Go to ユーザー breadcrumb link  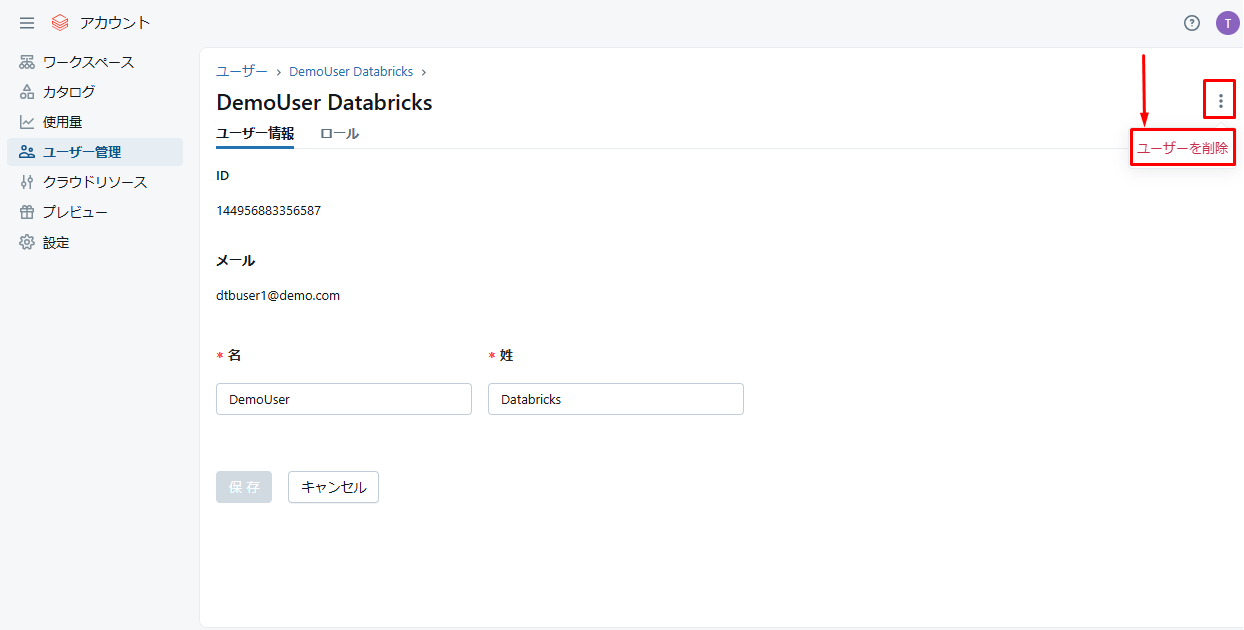point(242,72)
